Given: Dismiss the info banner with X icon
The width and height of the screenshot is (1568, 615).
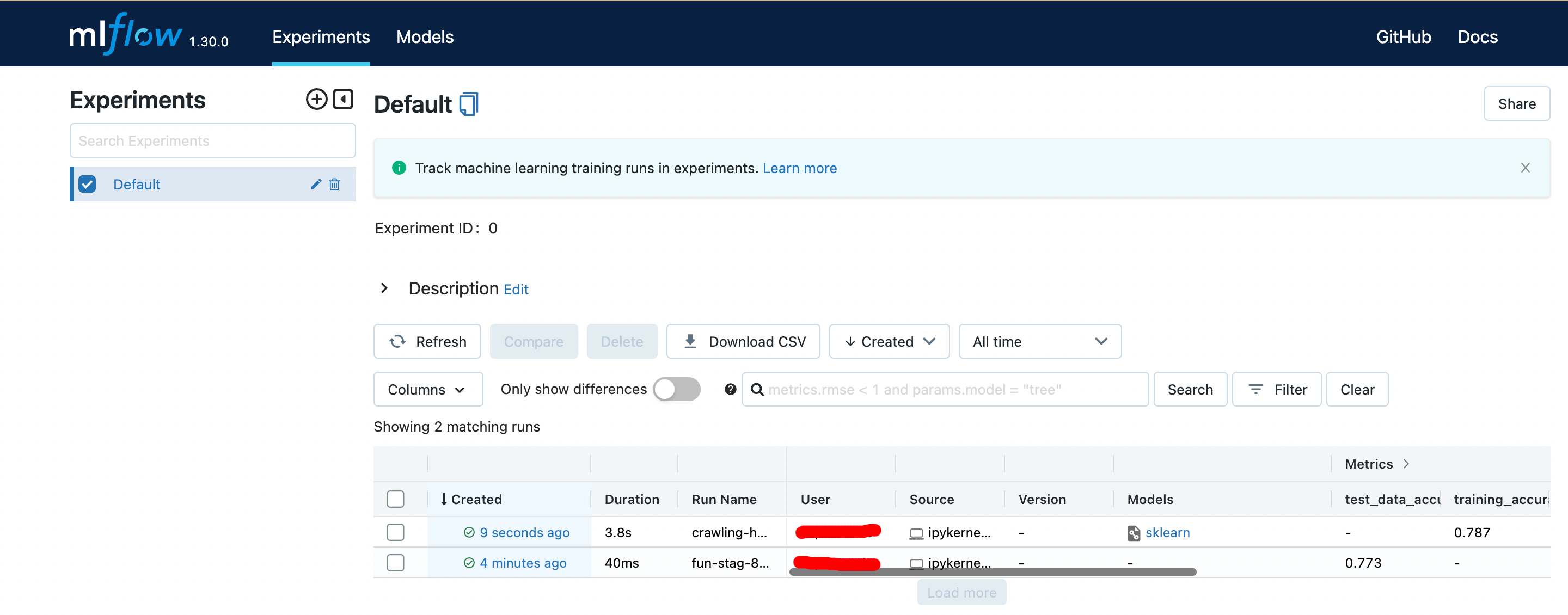Looking at the screenshot, I should 1525,168.
